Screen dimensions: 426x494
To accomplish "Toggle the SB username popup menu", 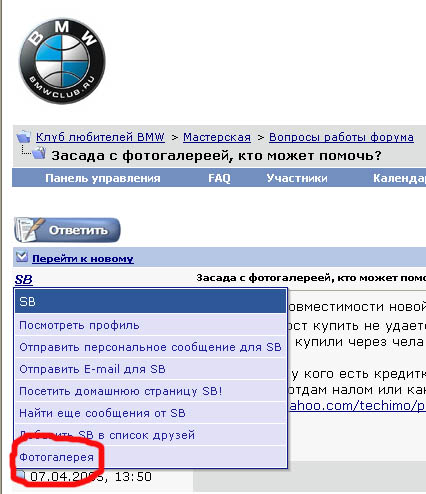I will click(x=23, y=279).
